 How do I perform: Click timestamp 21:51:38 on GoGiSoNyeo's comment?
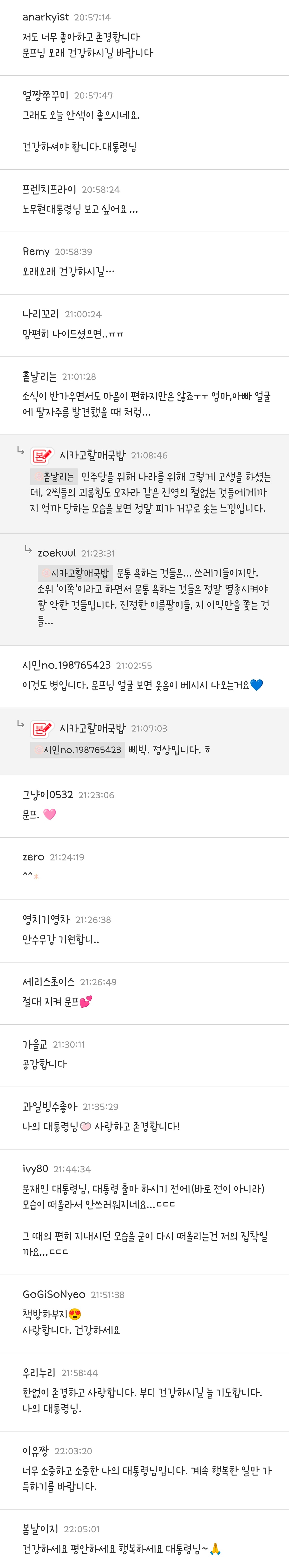coord(108,1295)
